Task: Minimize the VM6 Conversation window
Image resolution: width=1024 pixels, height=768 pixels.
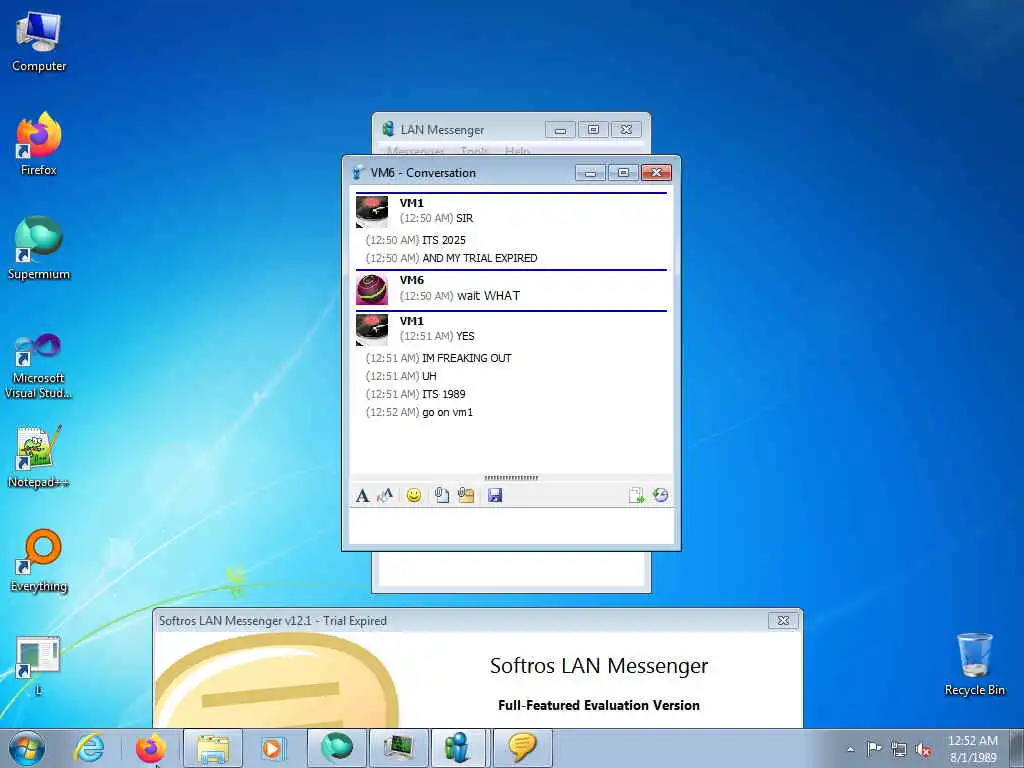Action: tap(590, 172)
